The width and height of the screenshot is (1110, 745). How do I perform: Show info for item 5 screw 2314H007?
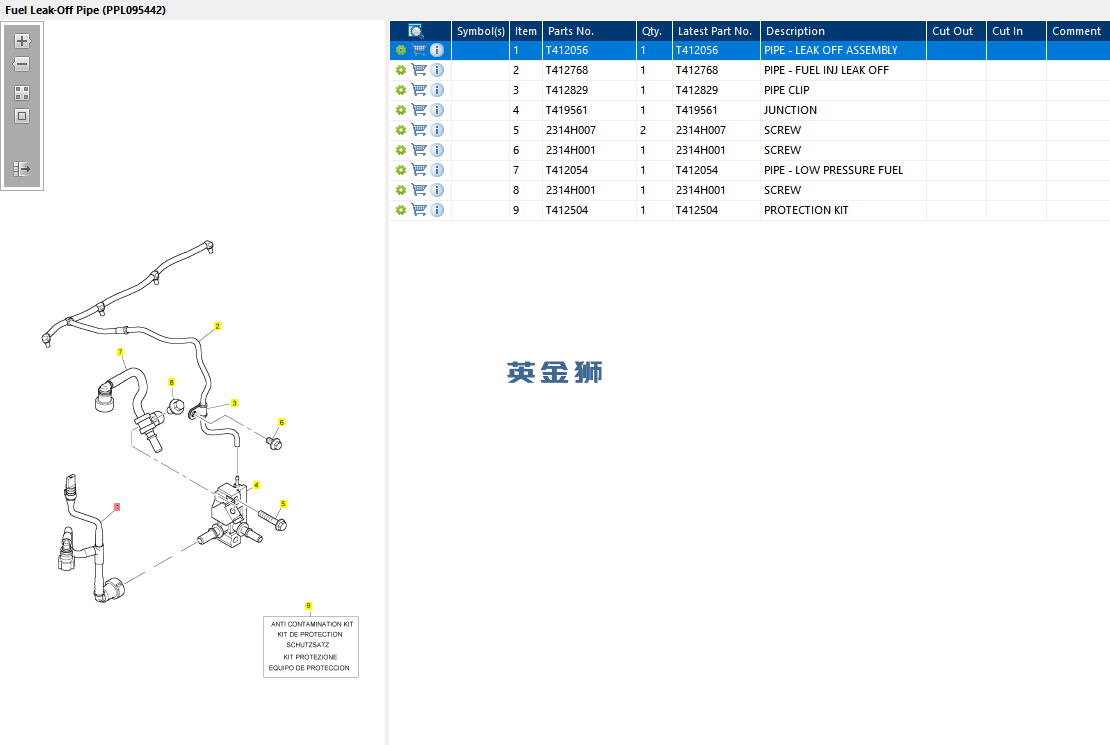437,130
